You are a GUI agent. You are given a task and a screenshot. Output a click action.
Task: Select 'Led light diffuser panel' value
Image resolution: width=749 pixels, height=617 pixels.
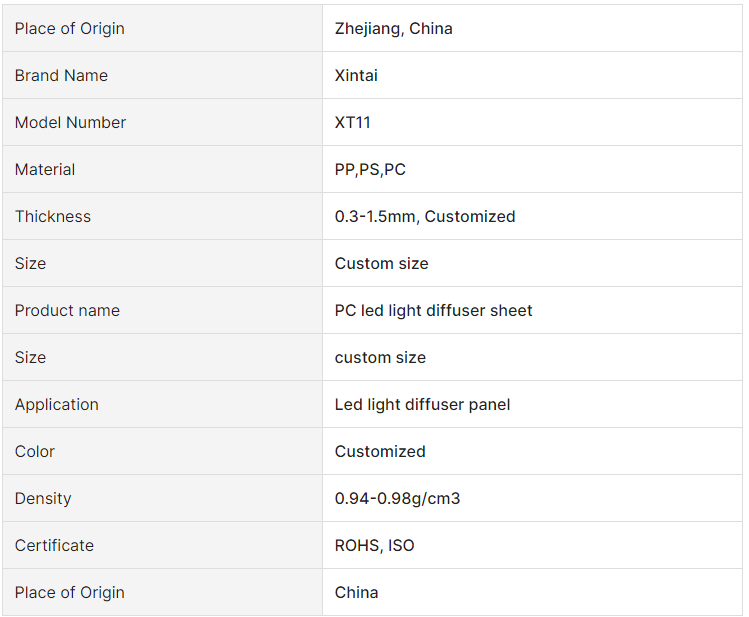(422, 405)
